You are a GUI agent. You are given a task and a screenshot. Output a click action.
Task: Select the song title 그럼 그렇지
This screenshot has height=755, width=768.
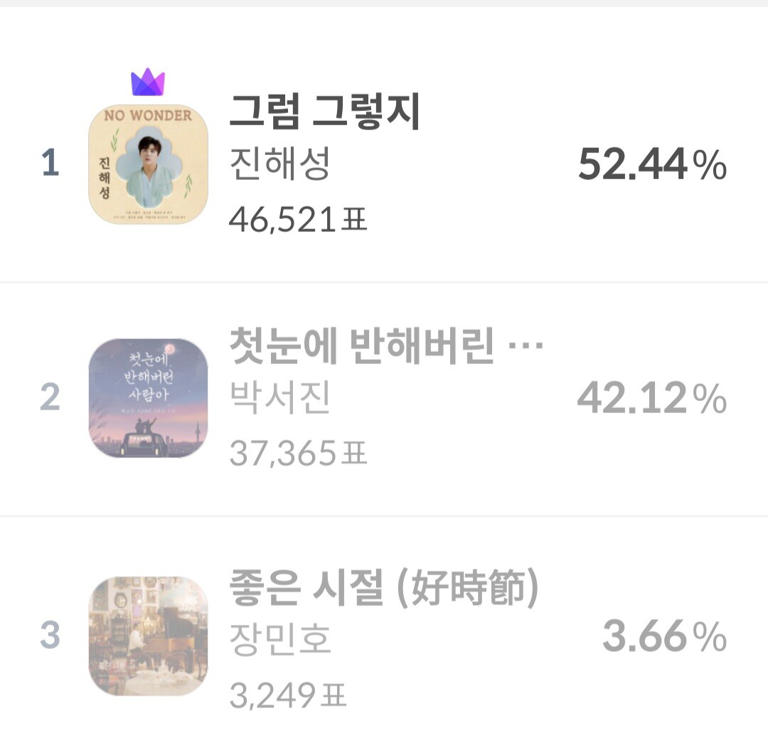tap(325, 112)
